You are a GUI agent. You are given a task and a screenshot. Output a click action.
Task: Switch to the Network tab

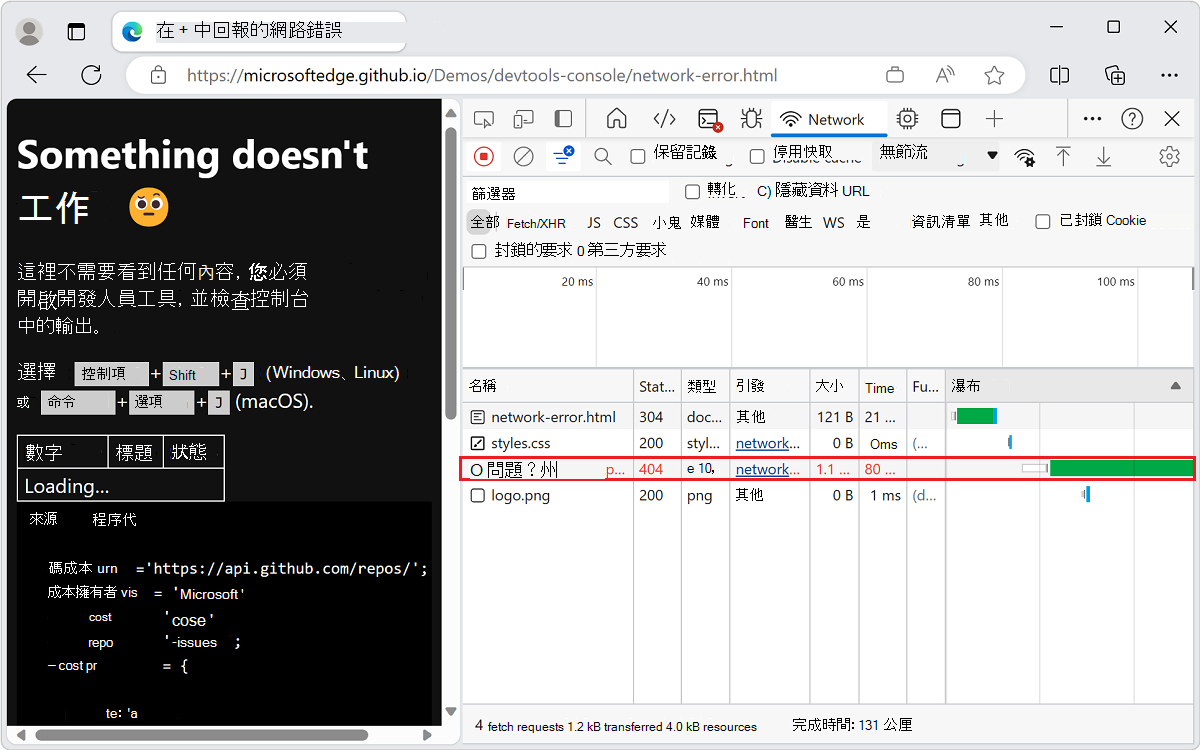(x=829, y=118)
